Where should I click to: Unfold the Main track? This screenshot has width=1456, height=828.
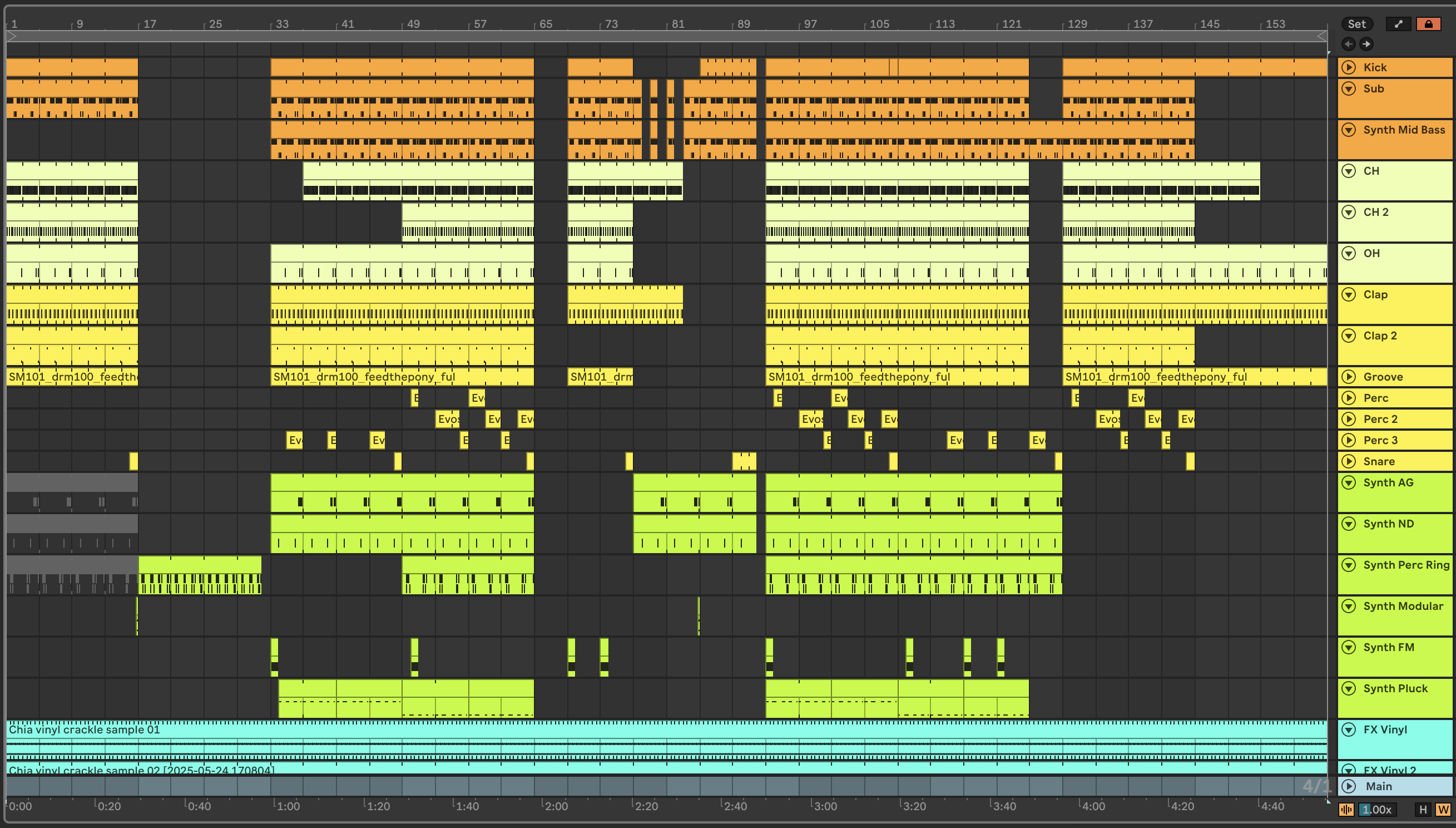pyautogui.click(x=1349, y=786)
